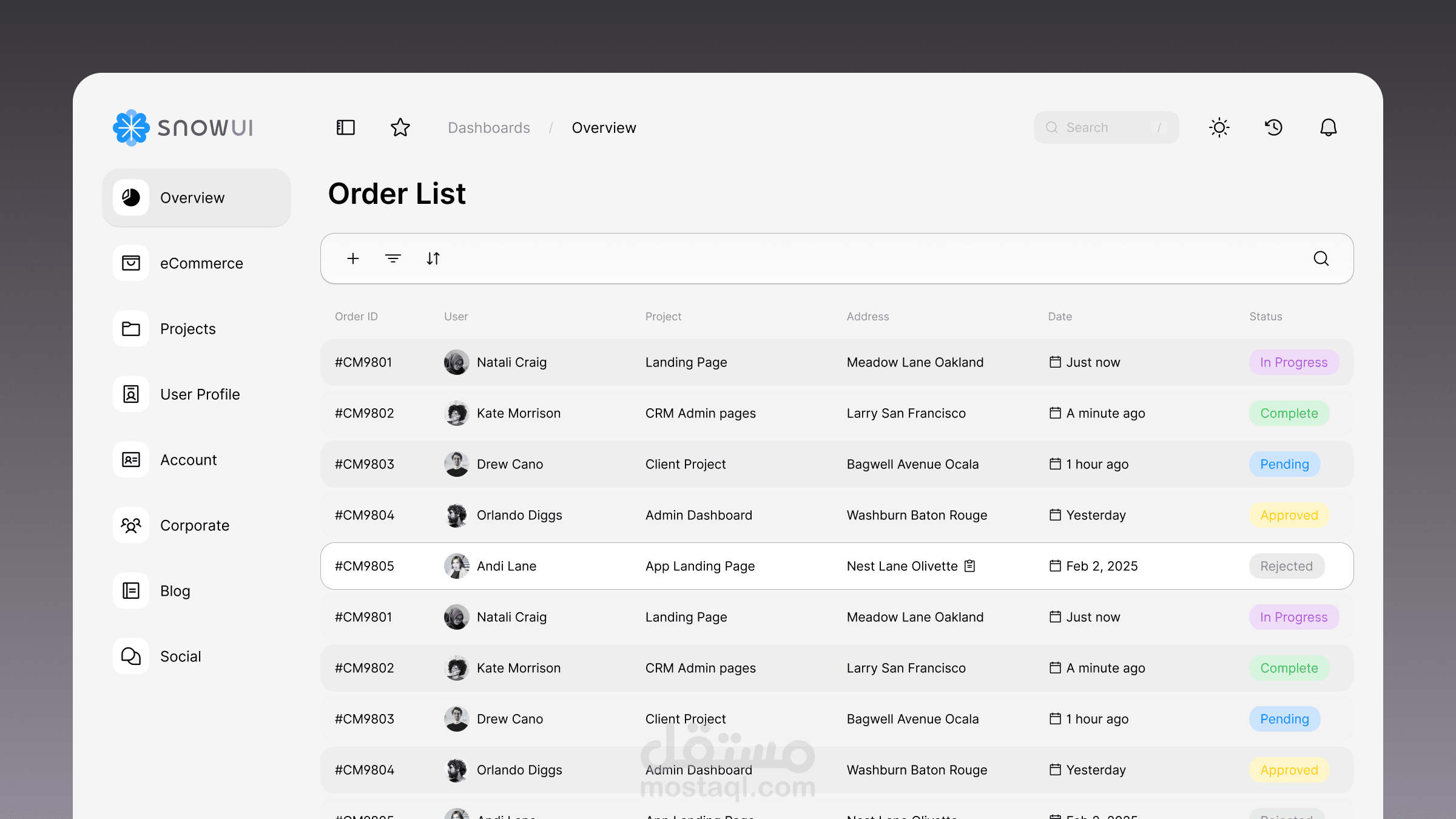The image size is (1456, 819).
Task: Toggle the light theme sun icon
Action: click(x=1219, y=127)
